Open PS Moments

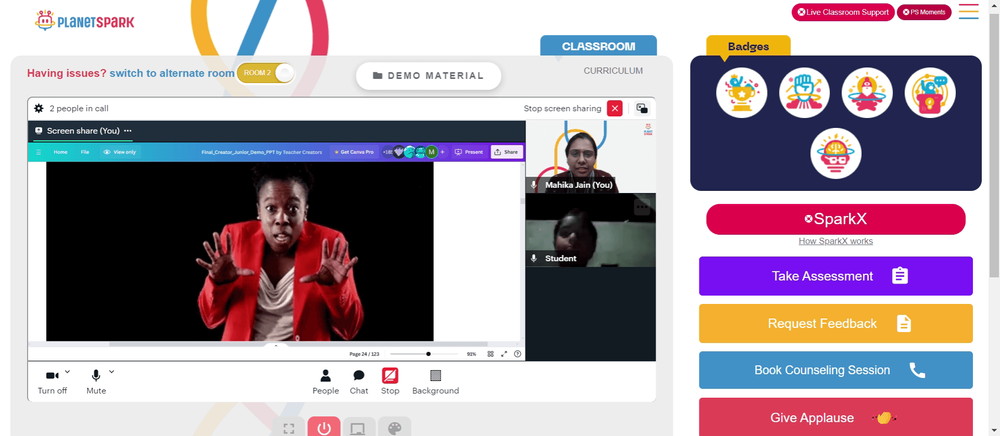(924, 12)
